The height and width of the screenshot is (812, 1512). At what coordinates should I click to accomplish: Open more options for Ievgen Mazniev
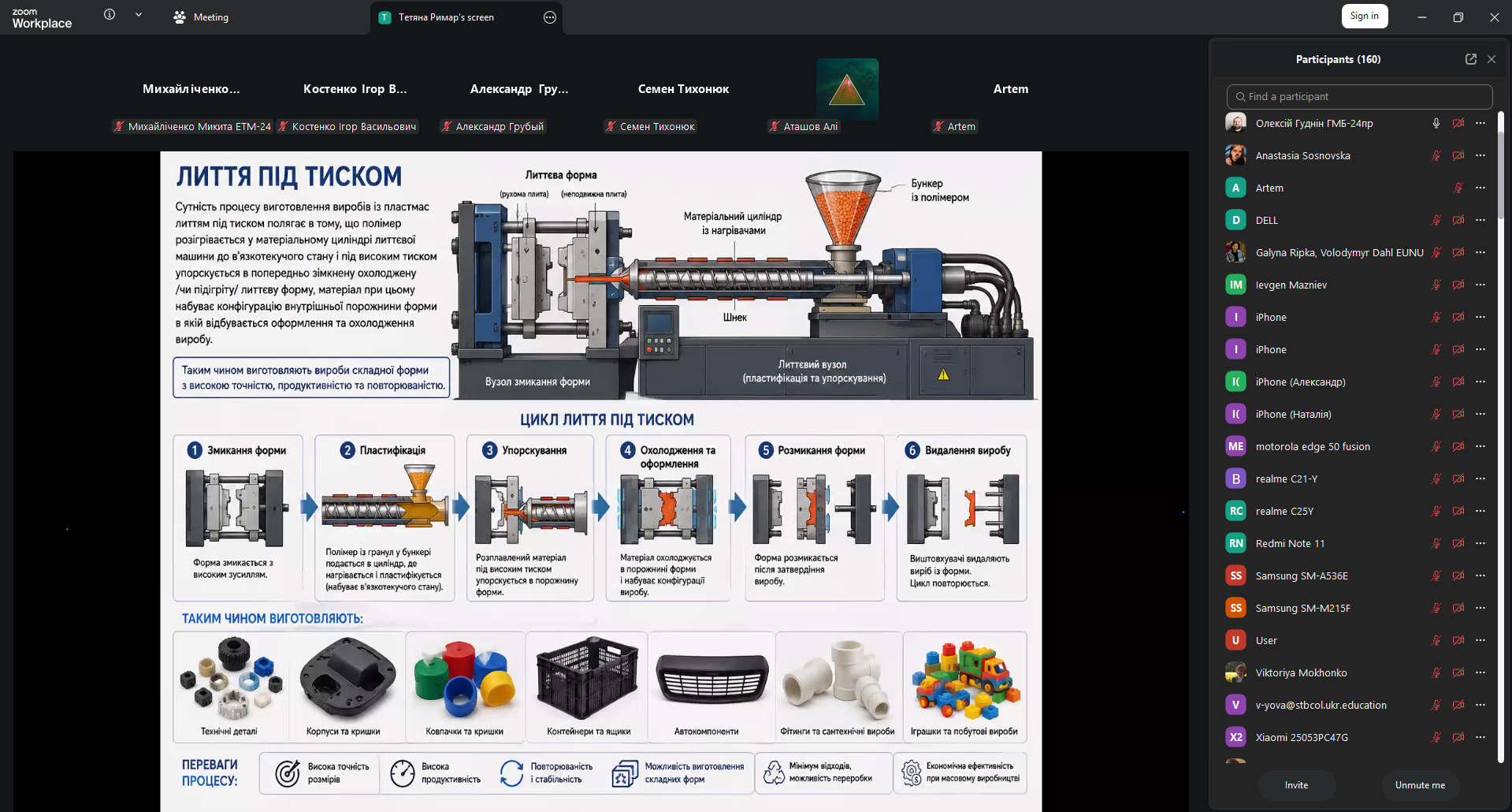[x=1480, y=285]
